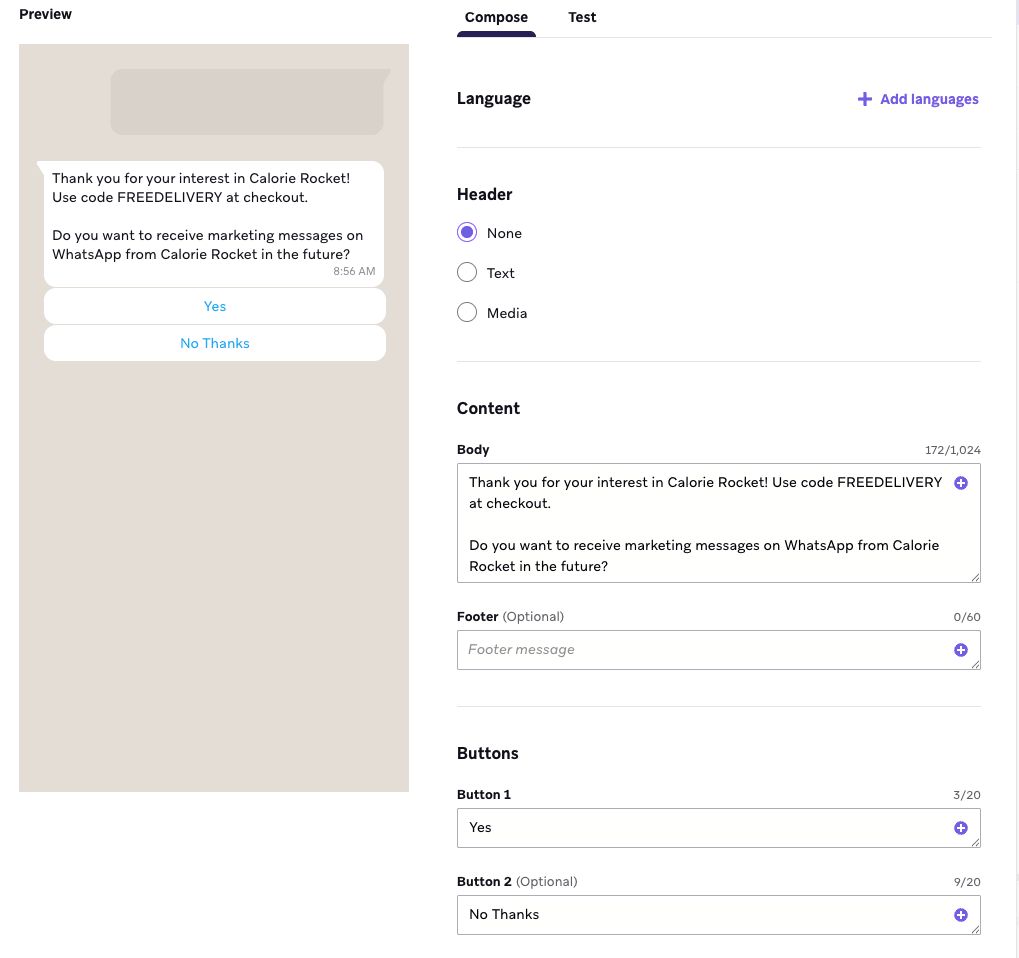
Task: Click the plus icon in Body field
Action: [961, 483]
